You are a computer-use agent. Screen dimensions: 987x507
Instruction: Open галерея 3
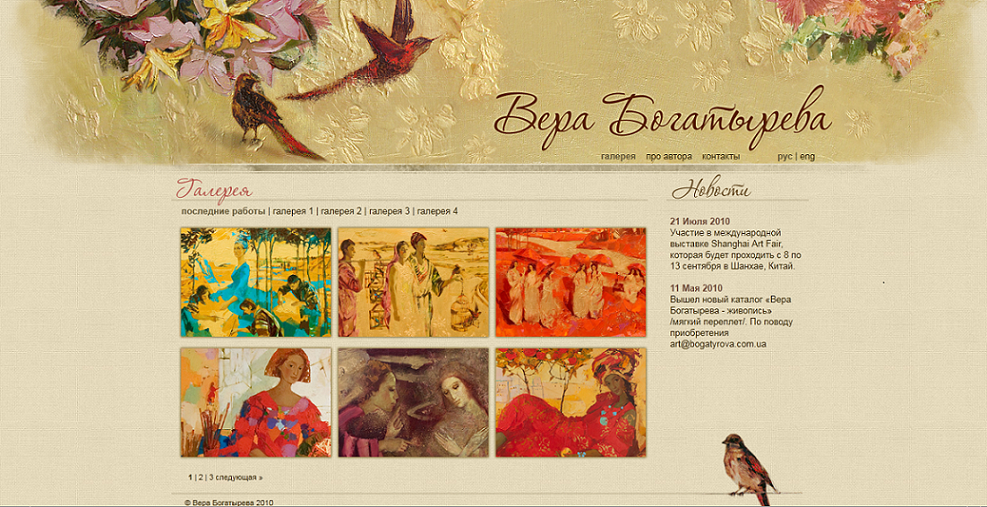389,212
